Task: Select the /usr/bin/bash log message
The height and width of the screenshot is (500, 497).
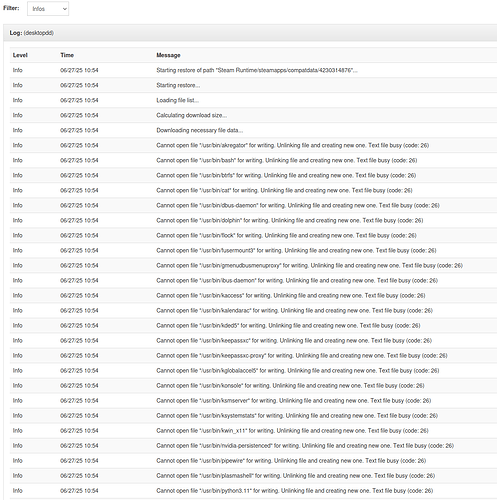Action: [287, 160]
